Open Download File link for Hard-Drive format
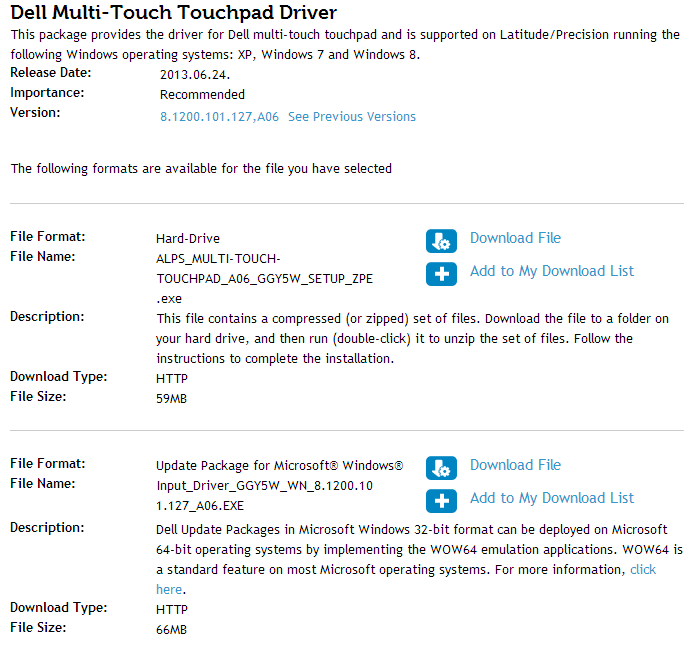Image resolution: width=699 pixels, height=647 pixels. (x=515, y=238)
